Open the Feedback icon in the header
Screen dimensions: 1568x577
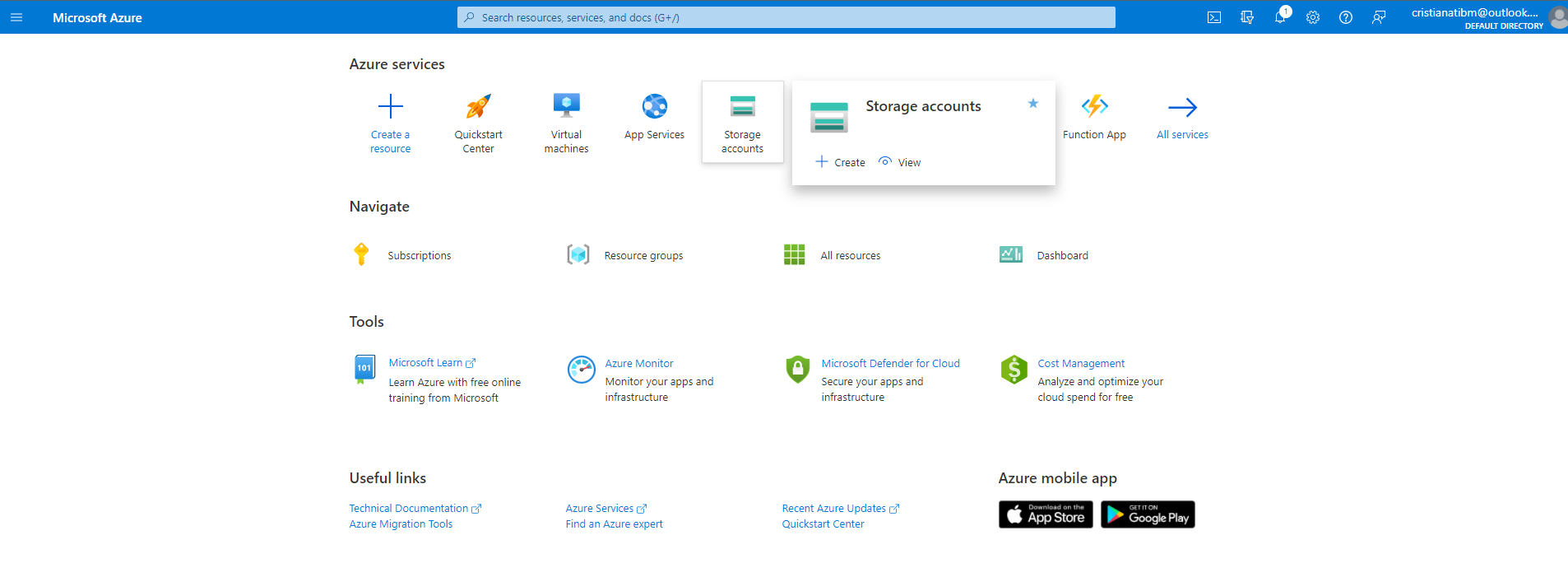[1379, 17]
